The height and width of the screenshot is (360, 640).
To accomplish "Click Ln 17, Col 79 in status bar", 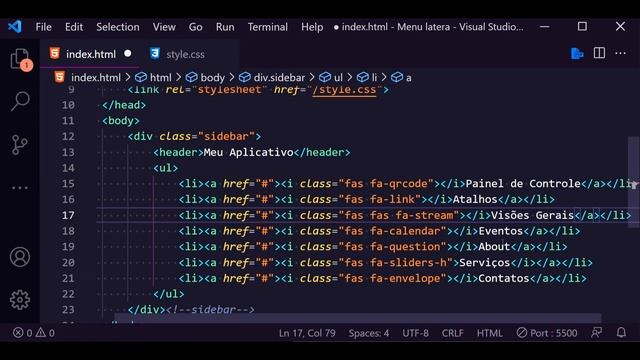I will 307,333.
